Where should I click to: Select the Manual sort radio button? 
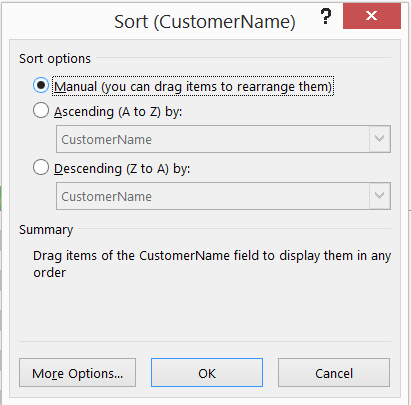click(x=41, y=86)
